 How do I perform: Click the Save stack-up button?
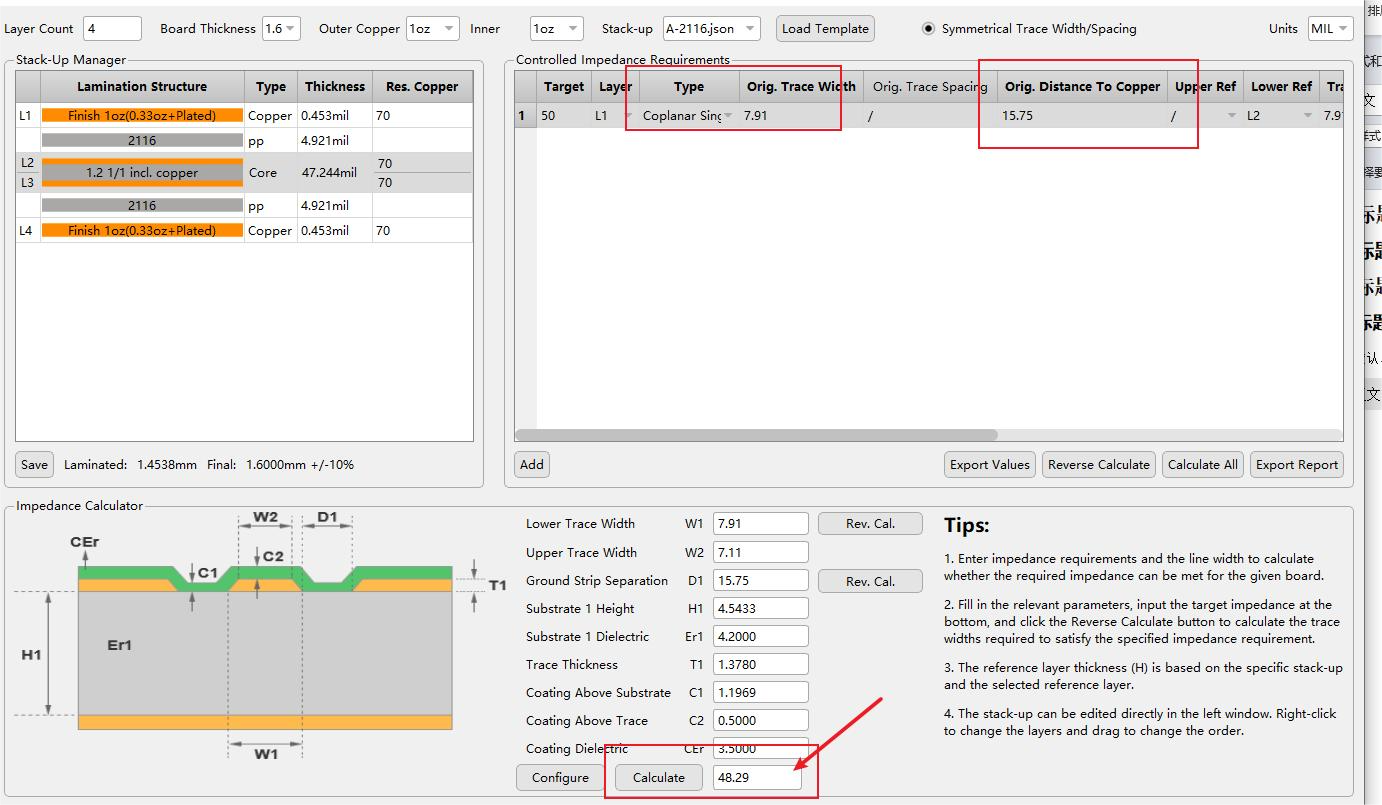[x=34, y=464]
